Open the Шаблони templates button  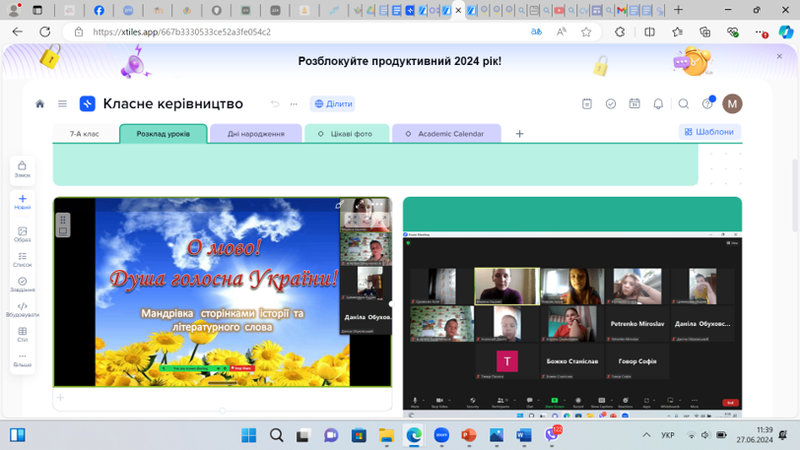[x=709, y=132]
